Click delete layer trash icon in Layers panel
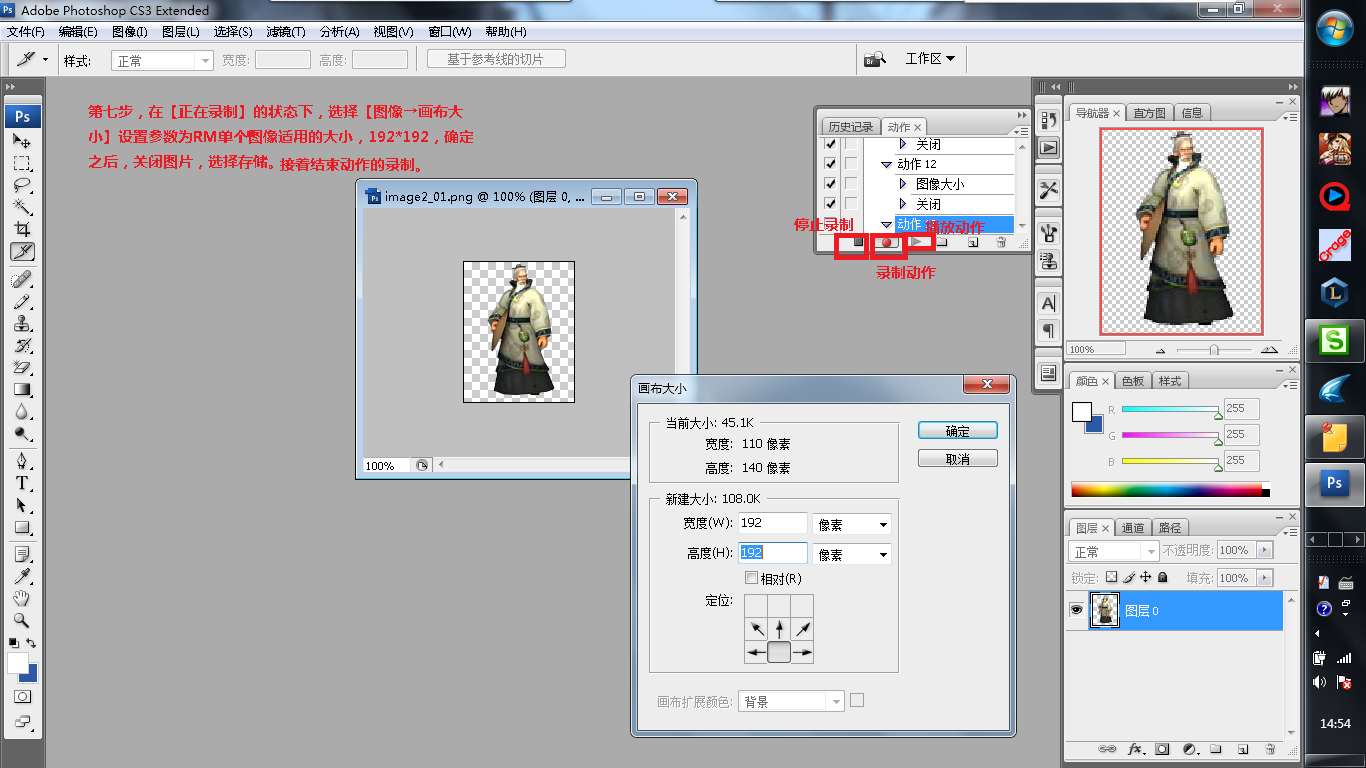 pos(1269,748)
